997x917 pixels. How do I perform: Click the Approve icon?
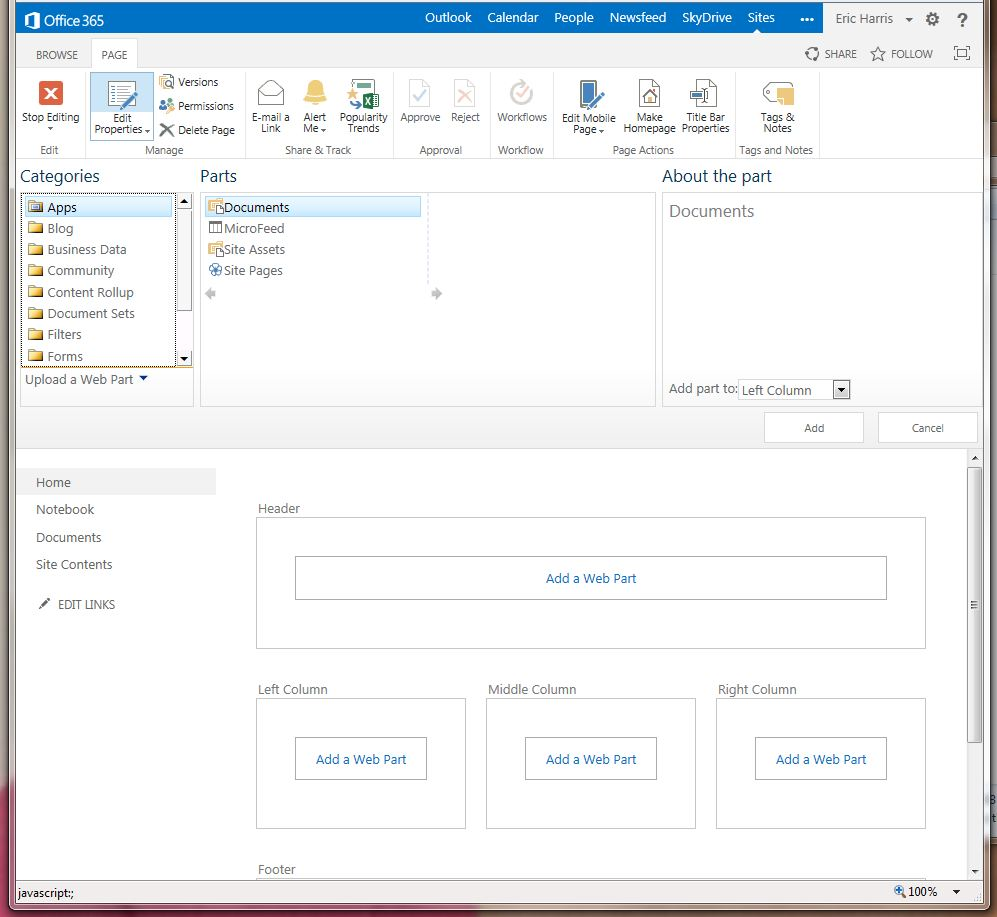[420, 95]
